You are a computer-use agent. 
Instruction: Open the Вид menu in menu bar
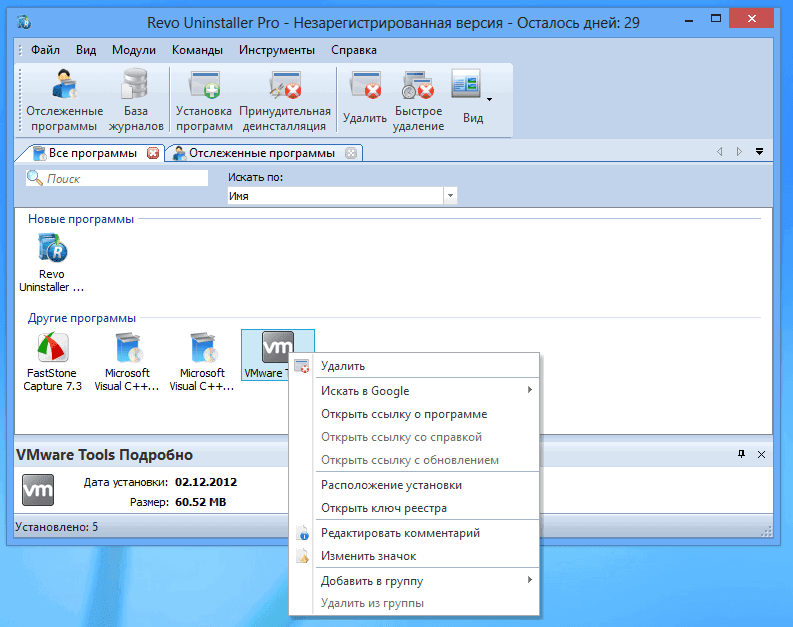86,50
